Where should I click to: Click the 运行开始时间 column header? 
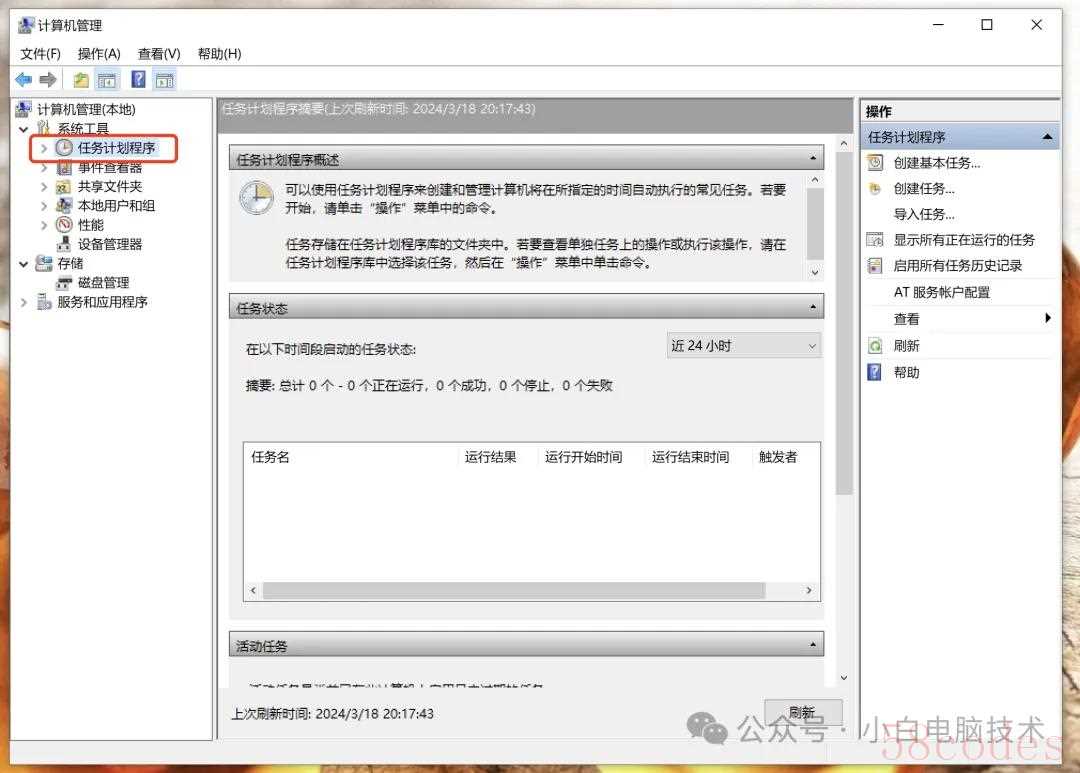pos(592,457)
